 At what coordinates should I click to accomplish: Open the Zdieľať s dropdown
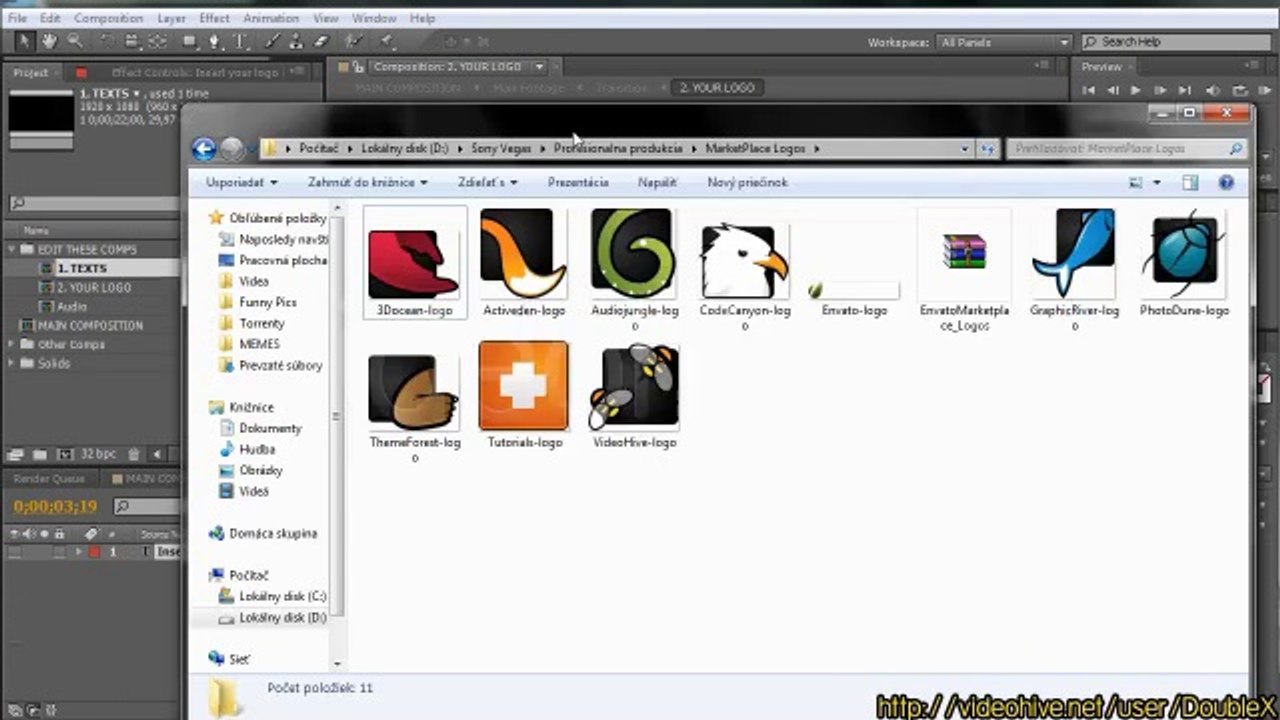488,182
